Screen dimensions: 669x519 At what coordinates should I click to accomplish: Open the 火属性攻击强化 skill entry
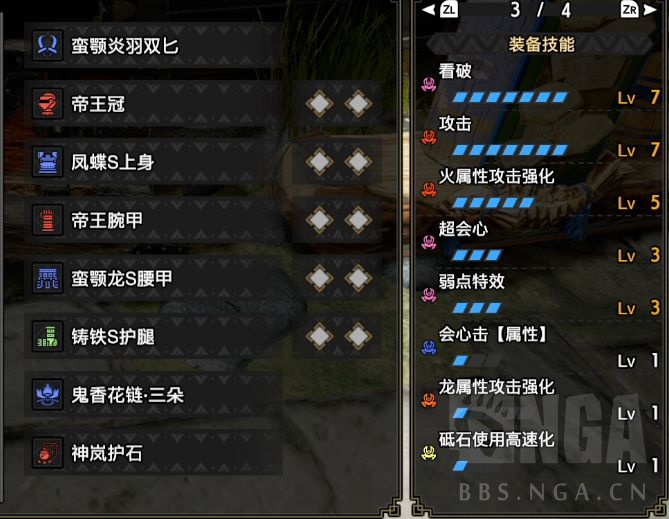[540, 189]
